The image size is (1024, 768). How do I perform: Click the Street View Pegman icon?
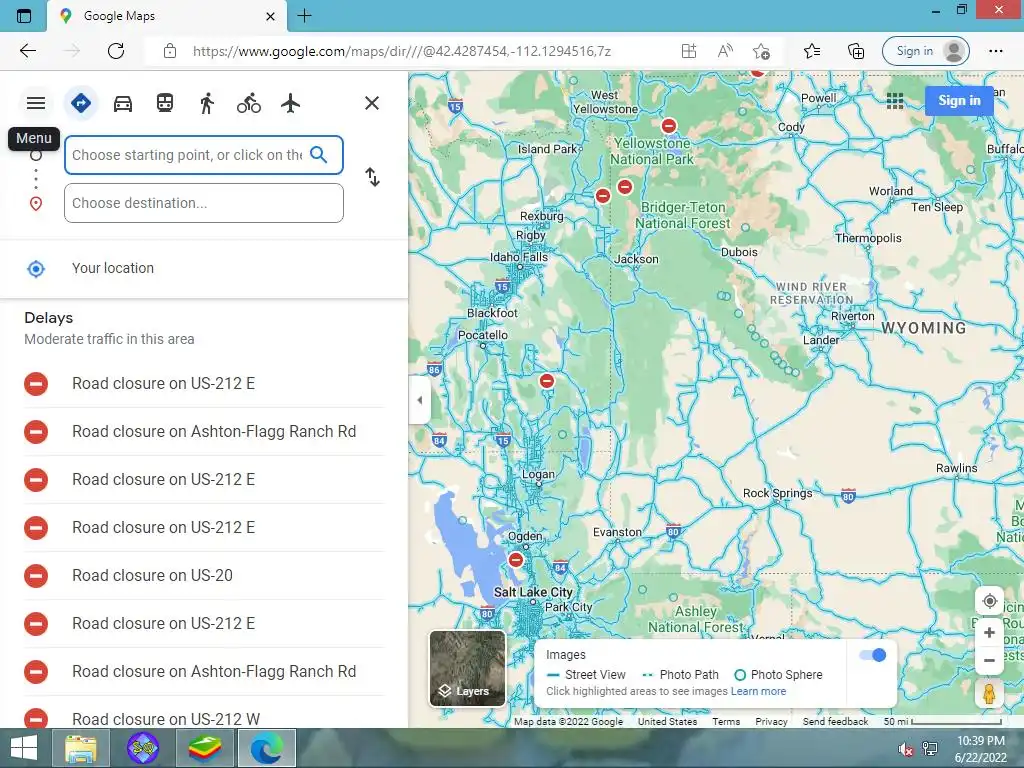click(x=989, y=694)
